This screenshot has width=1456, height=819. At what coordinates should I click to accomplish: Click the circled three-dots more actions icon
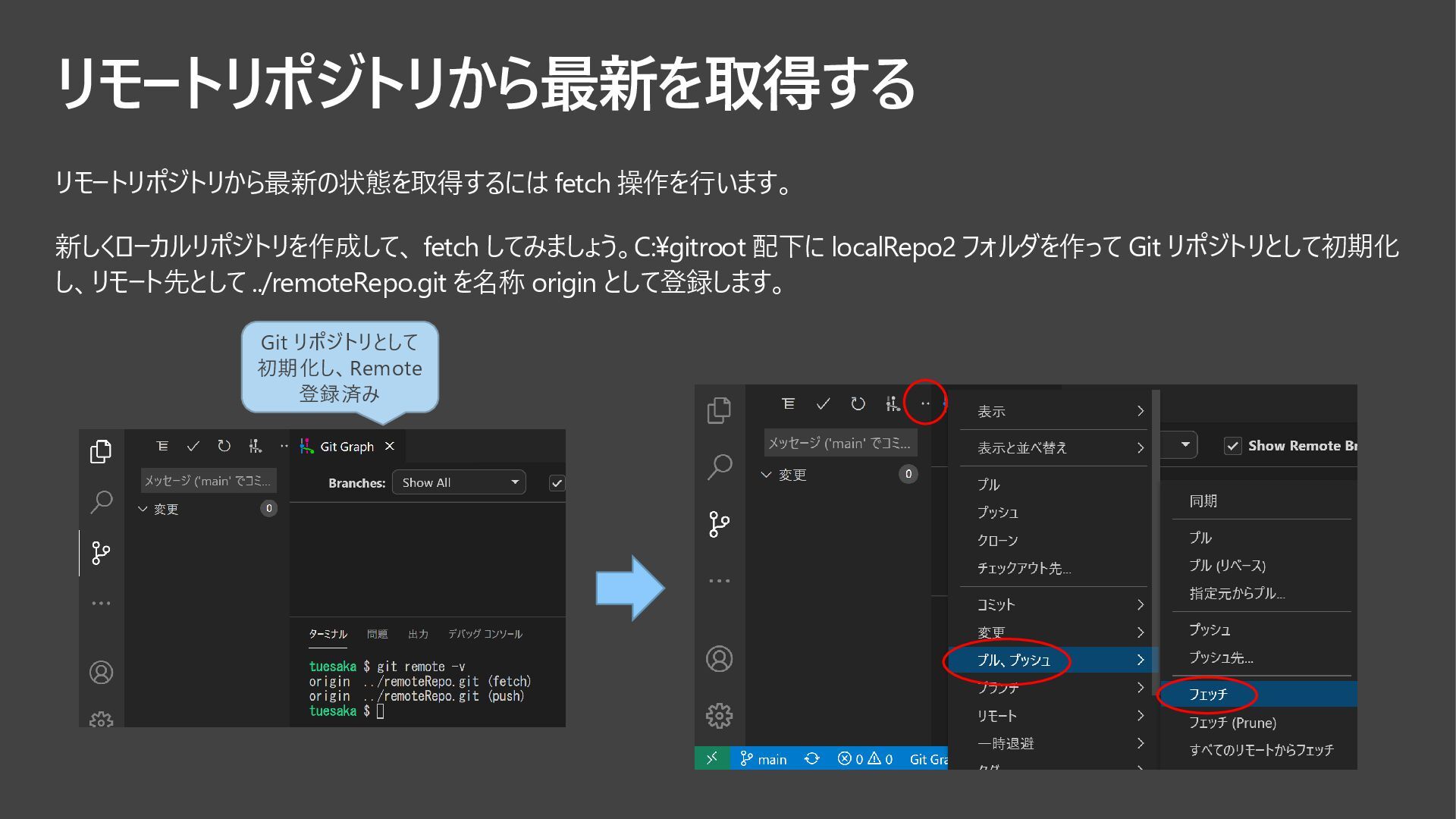pyautogui.click(x=925, y=403)
